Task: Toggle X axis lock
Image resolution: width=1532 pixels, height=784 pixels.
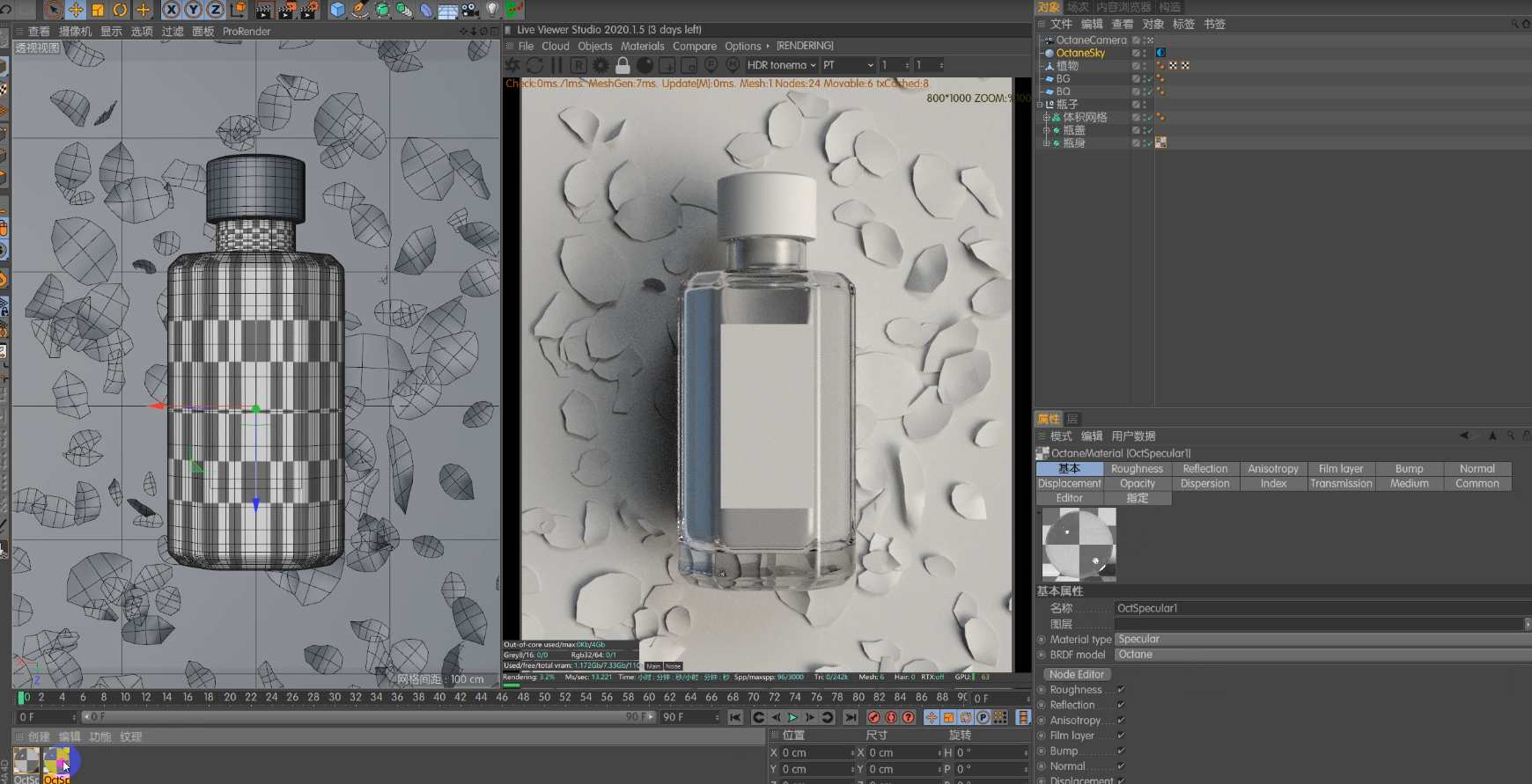Action: (172, 10)
